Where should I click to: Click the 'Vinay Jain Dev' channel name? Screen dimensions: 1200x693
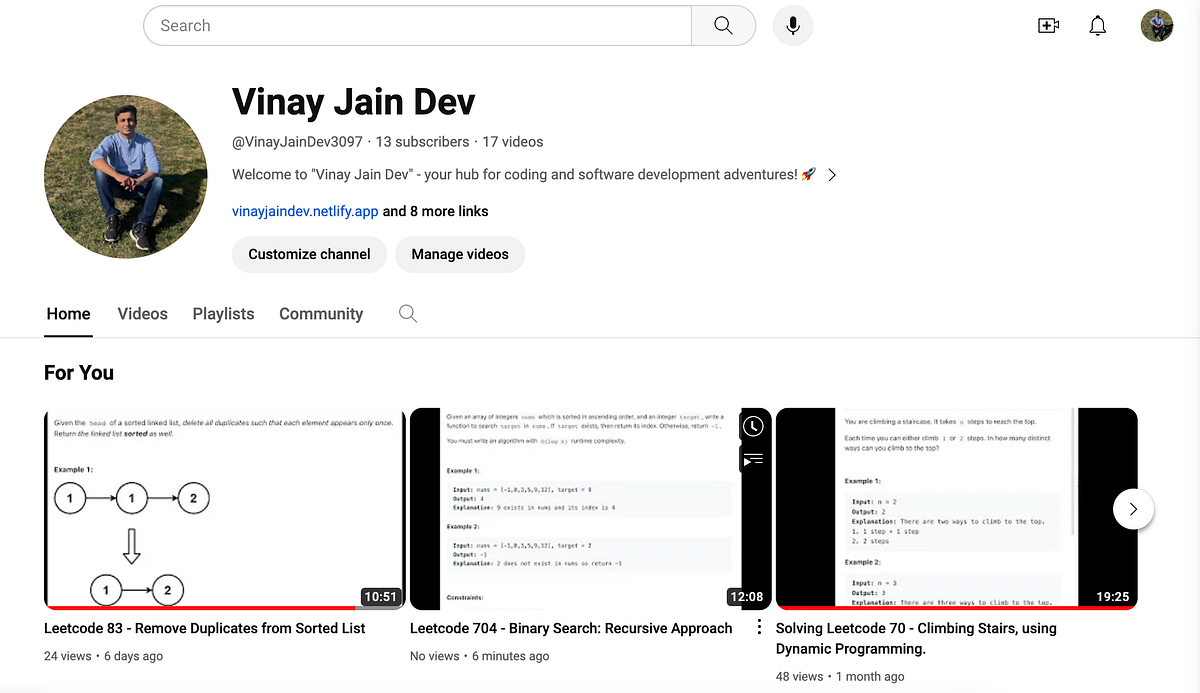[x=354, y=101]
